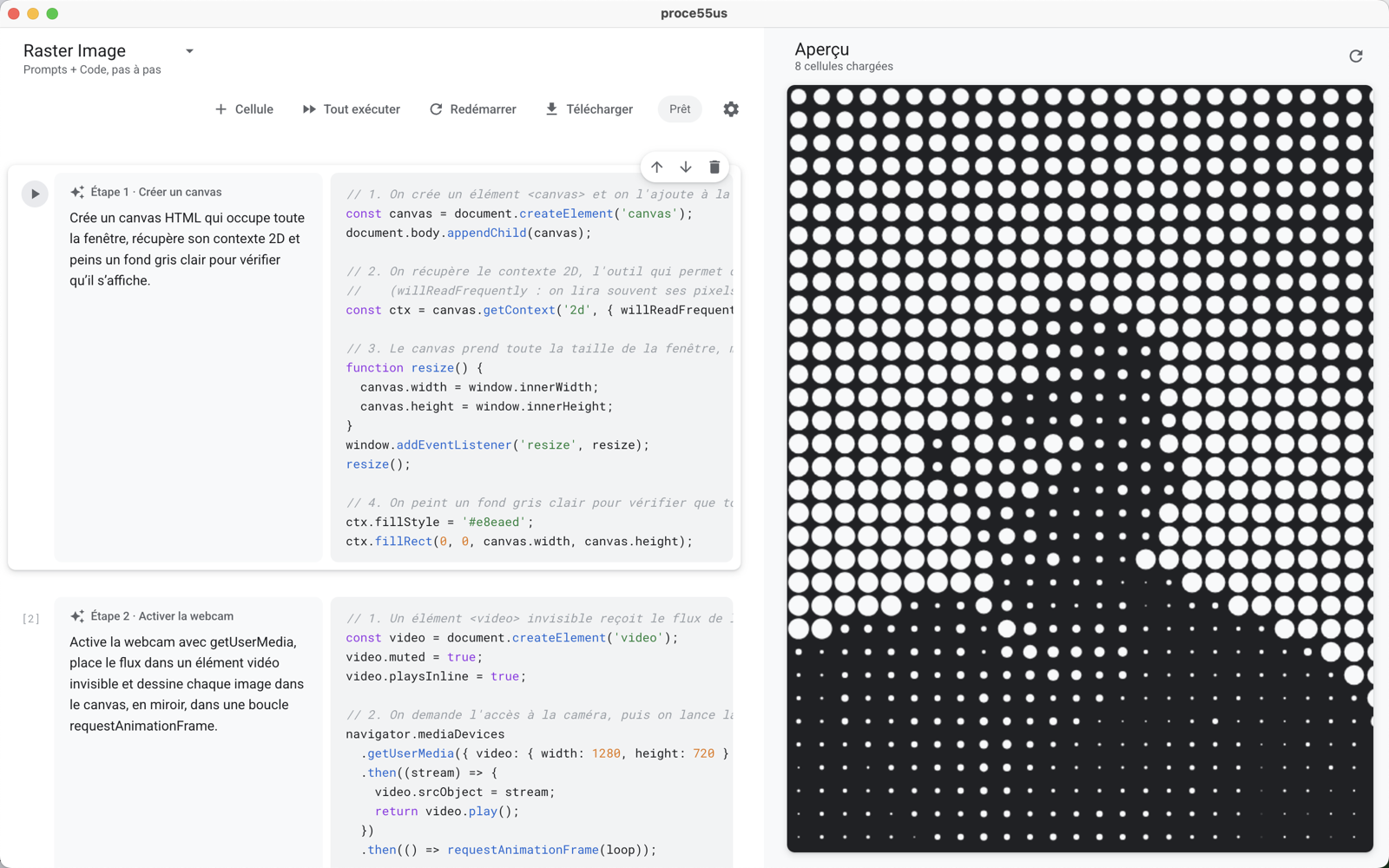Click code line 'return video.play();'
This screenshot has height=868, width=1389.
point(447,812)
